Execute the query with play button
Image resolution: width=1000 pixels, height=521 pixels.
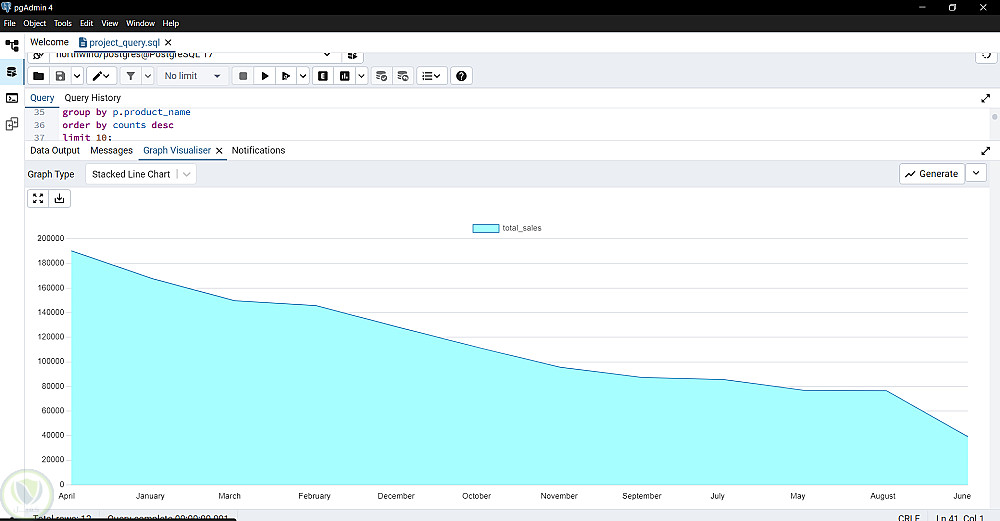point(265,76)
